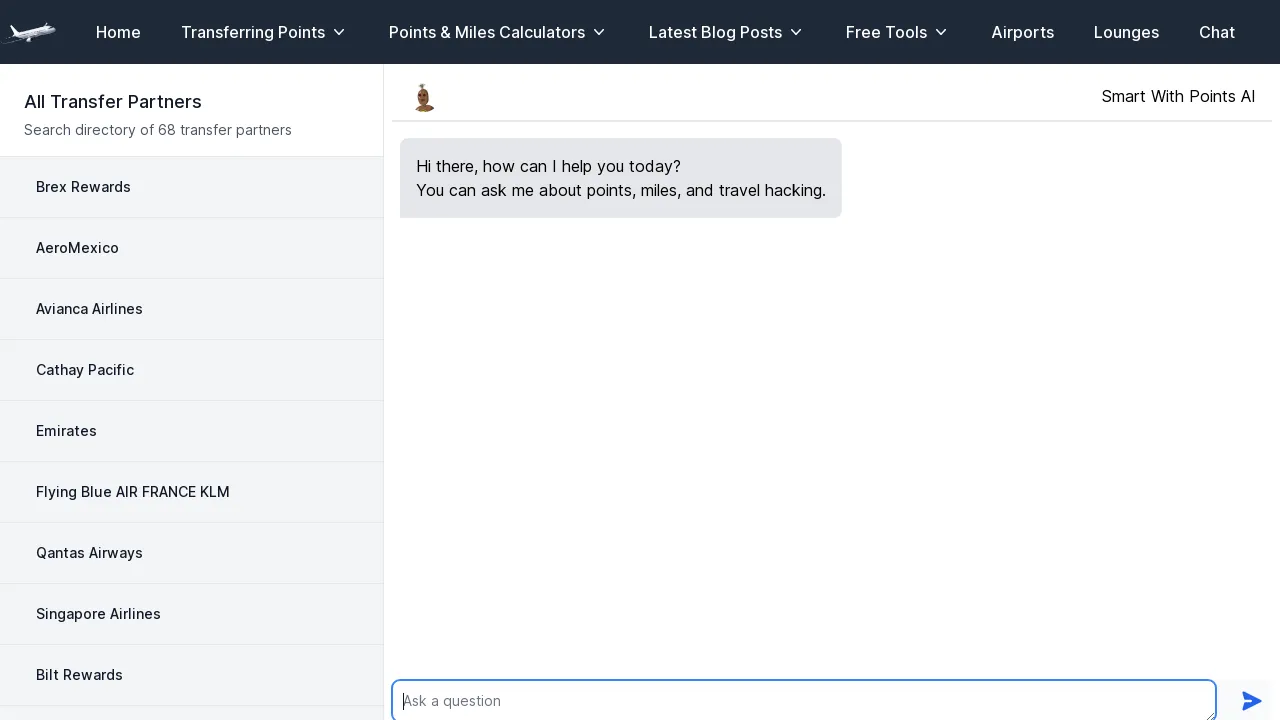Open the Lounges page
Viewport: 1280px width, 720px height.
[1126, 32]
